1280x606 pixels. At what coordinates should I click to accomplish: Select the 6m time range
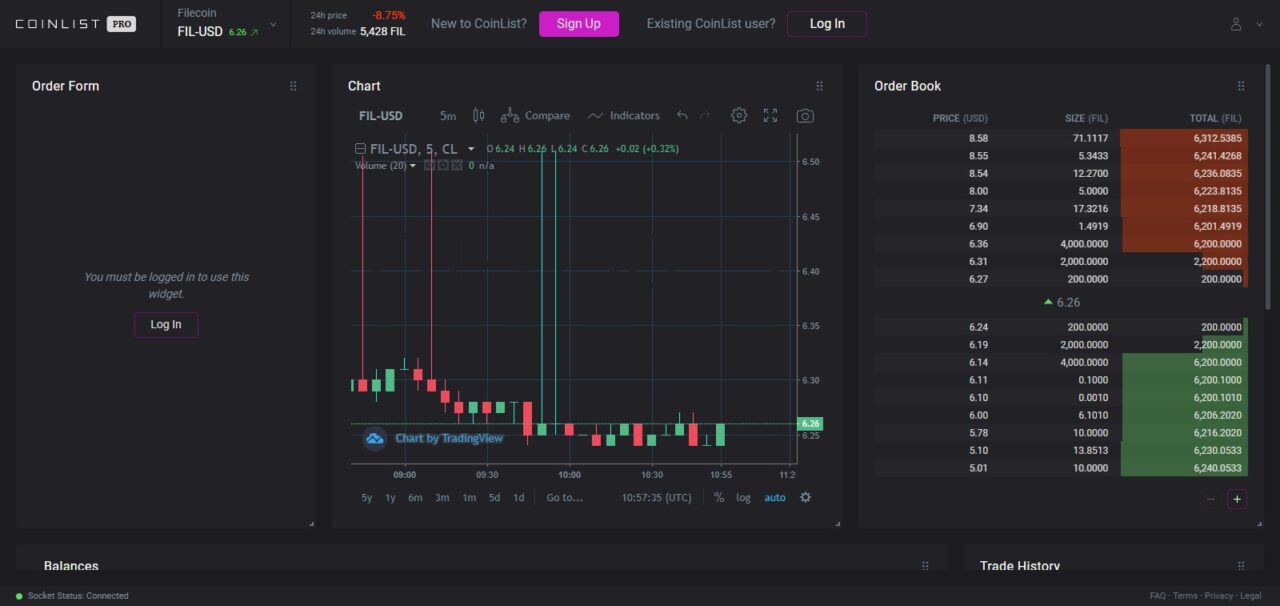point(415,497)
